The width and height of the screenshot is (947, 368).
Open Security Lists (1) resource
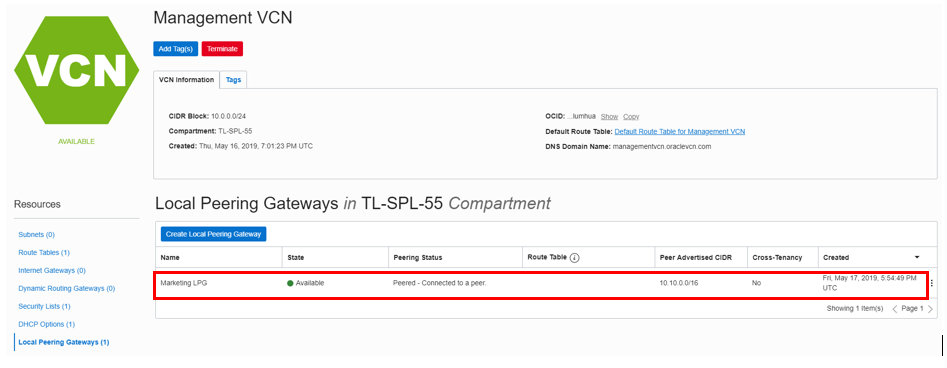click(45, 306)
